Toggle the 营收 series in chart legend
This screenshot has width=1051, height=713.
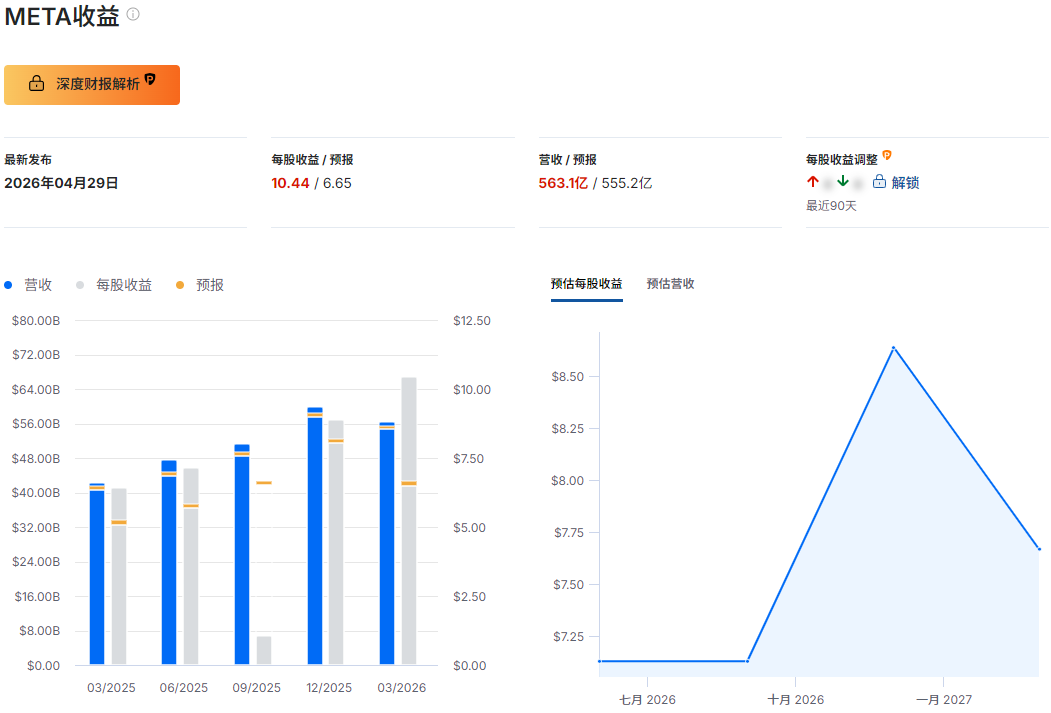coord(38,285)
